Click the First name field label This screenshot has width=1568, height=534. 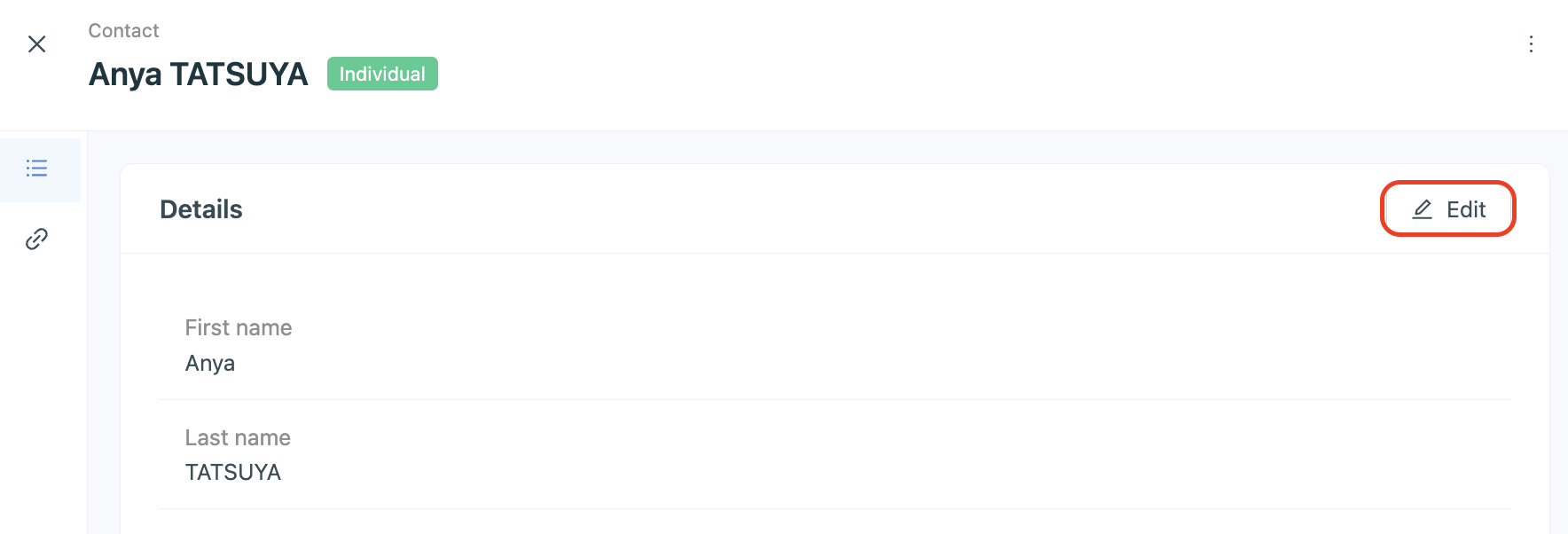click(x=239, y=328)
